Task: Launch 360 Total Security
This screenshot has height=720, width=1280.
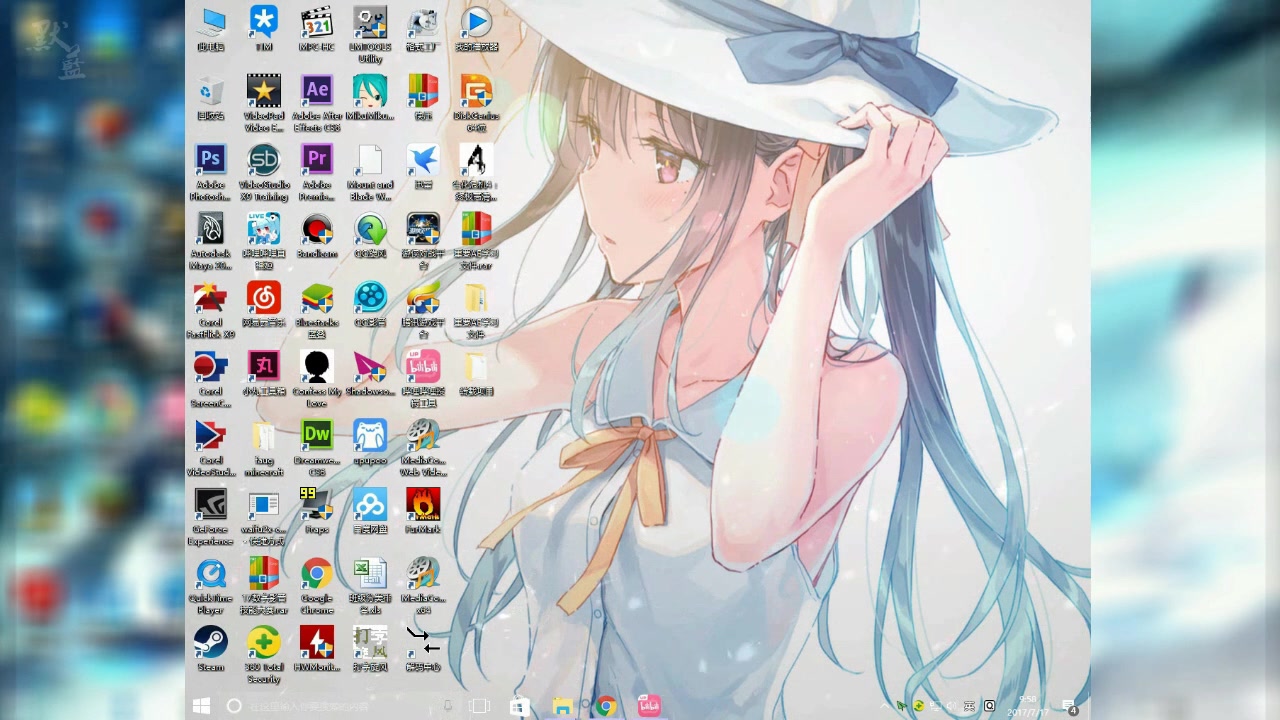Action: click(x=263, y=645)
